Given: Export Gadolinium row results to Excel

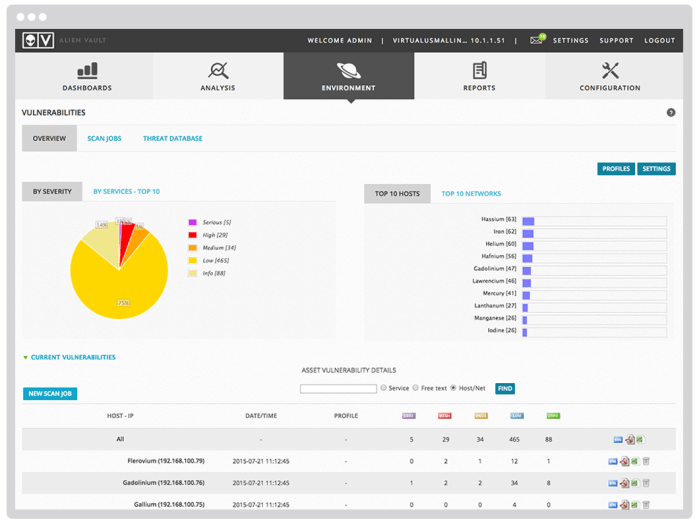Looking at the screenshot, I should [x=637, y=483].
